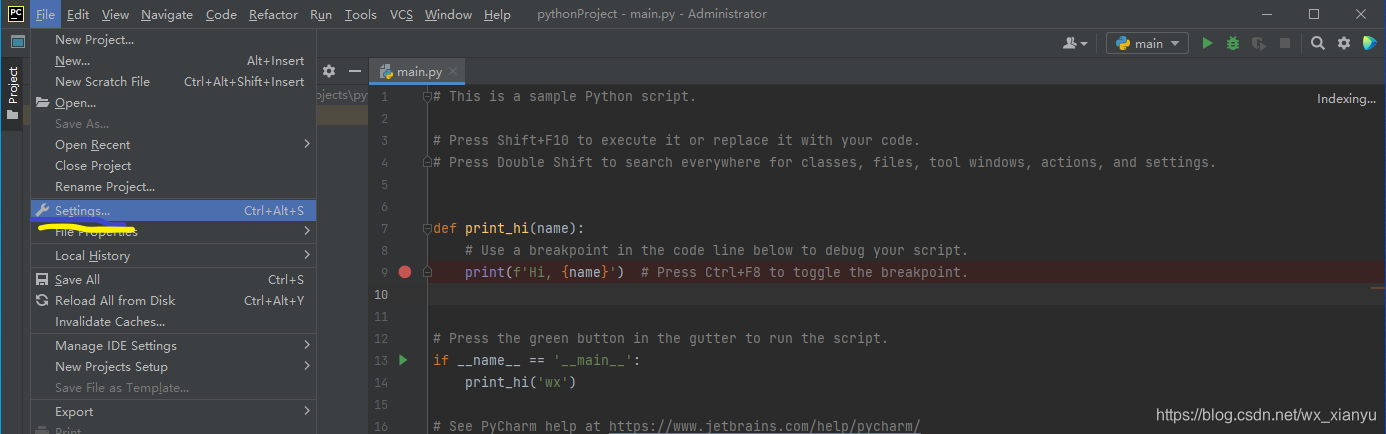Toggle the red breakpoint on line 9
The width and height of the screenshot is (1386, 434).
(404, 272)
